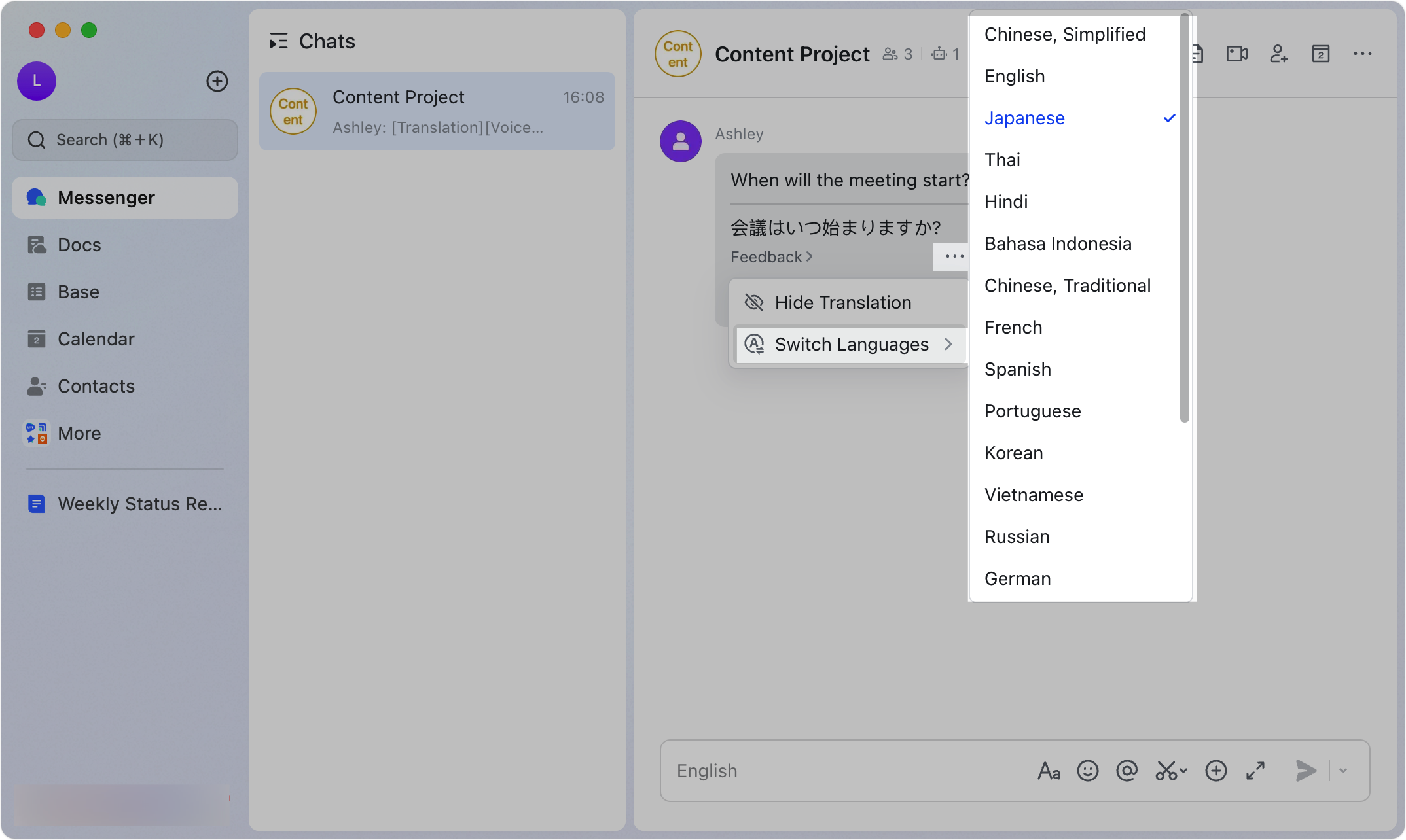Open Contacts in sidebar
Screen dimensions: 1406x840
point(125,386)
